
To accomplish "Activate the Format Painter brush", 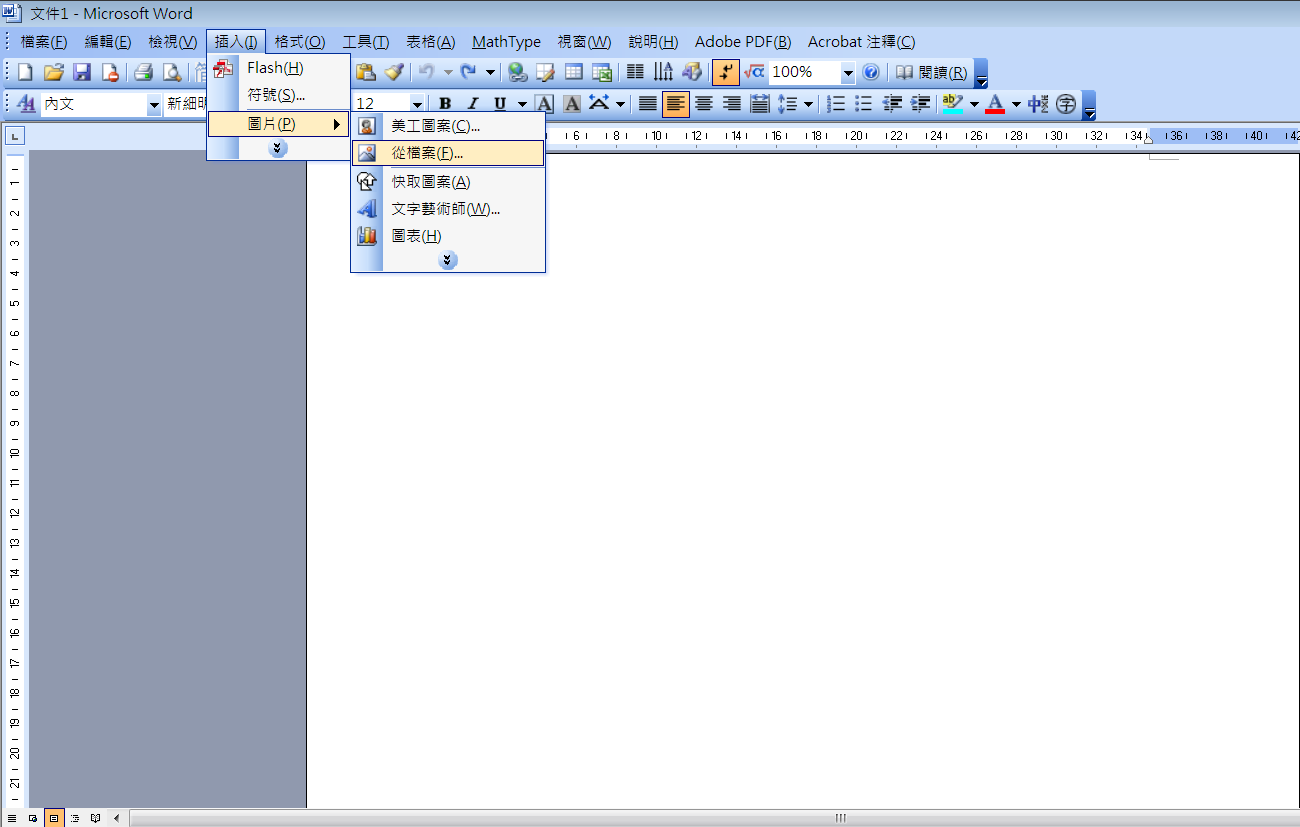I will [x=394, y=72].
